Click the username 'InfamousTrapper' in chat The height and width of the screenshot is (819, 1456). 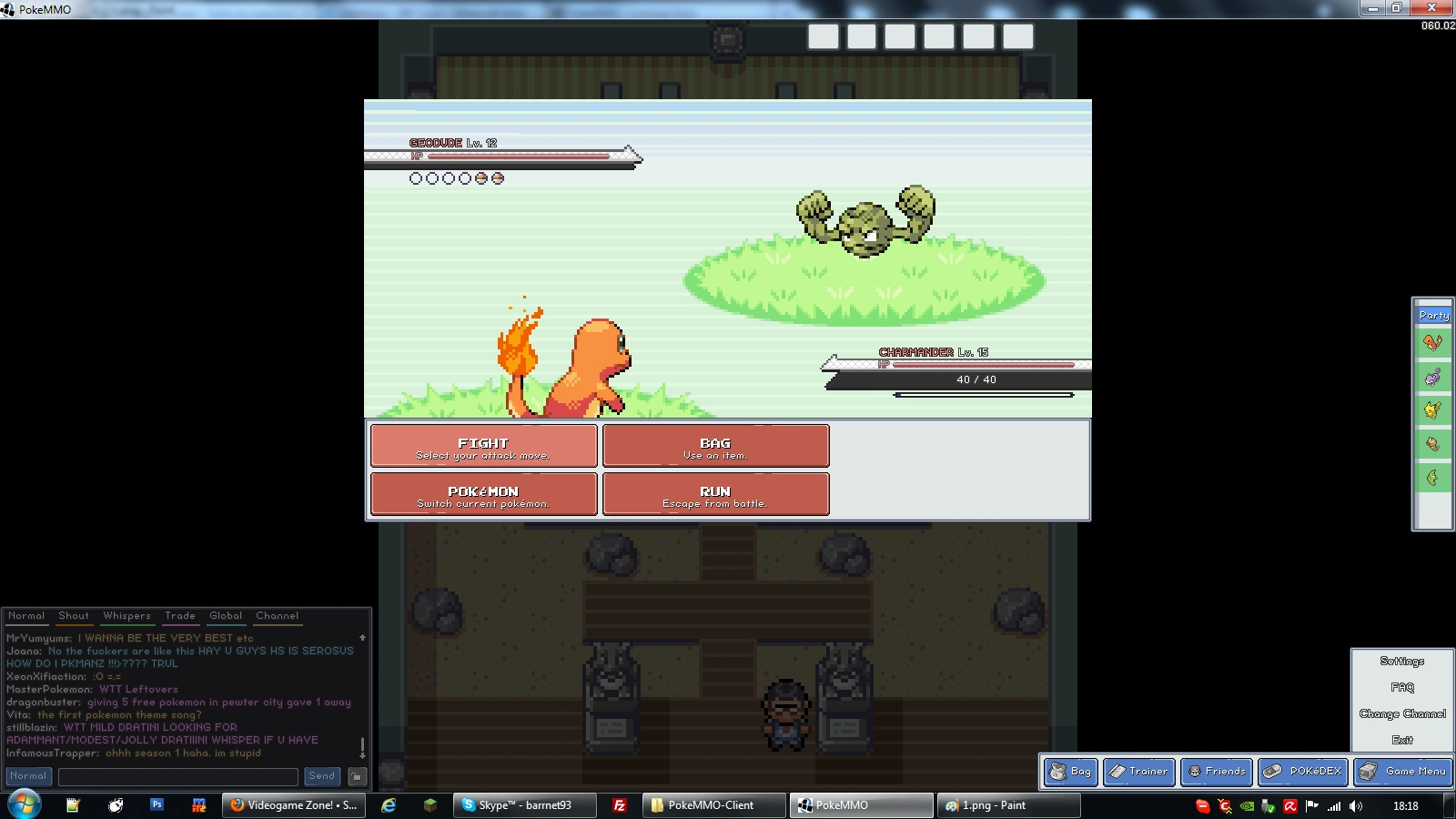[53, 753]
